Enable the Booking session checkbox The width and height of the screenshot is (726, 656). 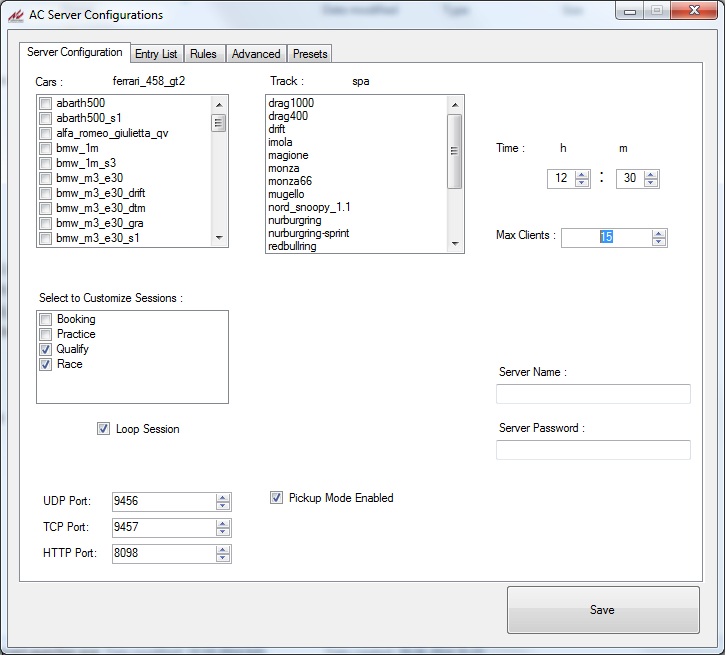45,320
